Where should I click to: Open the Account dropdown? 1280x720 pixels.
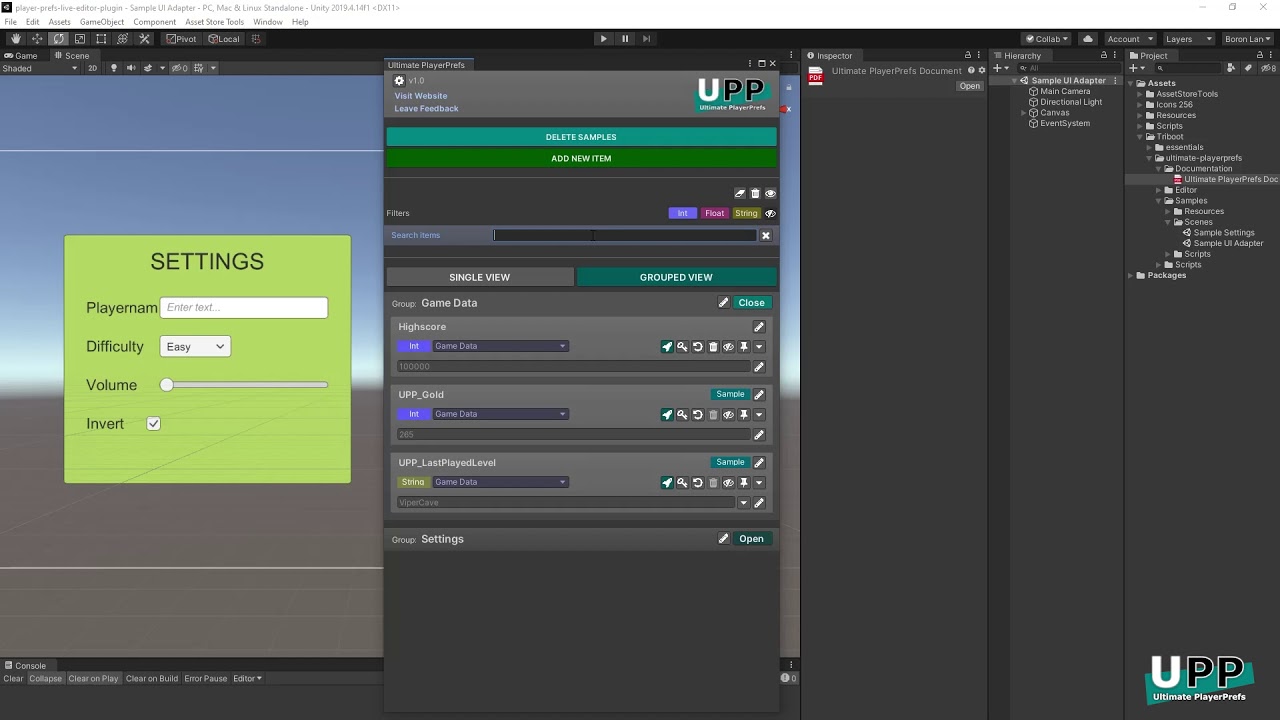pyautogui.click(x=1130, y=39)
